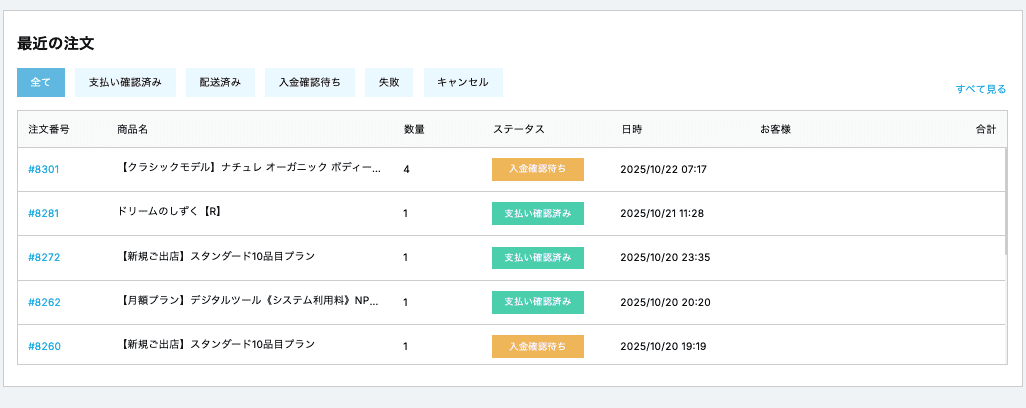Filter orders by the 失敗 tab
The image size is (1026, 408).
[x=389, y=82]
